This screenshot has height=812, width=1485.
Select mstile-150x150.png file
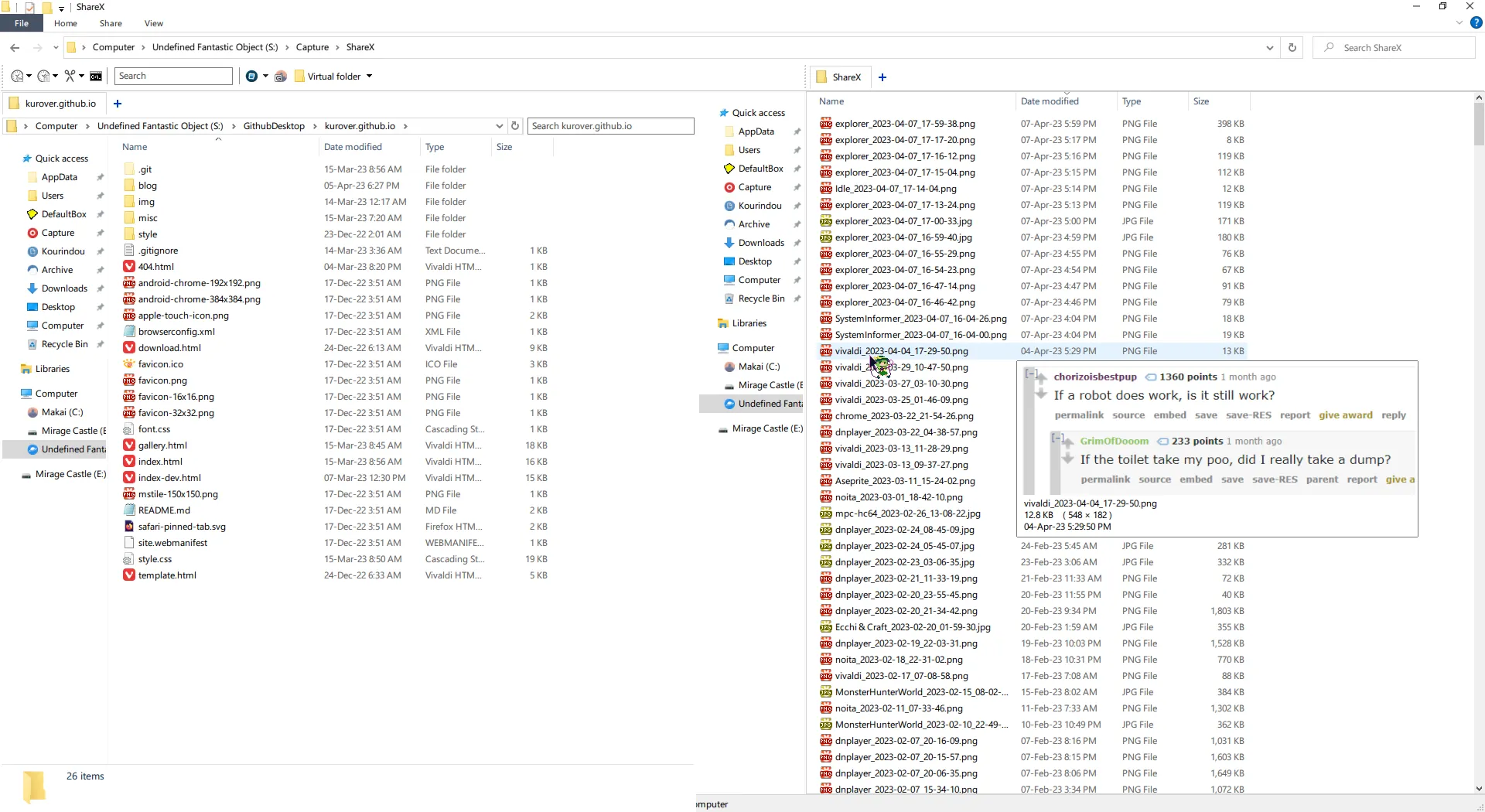[178, 494]
